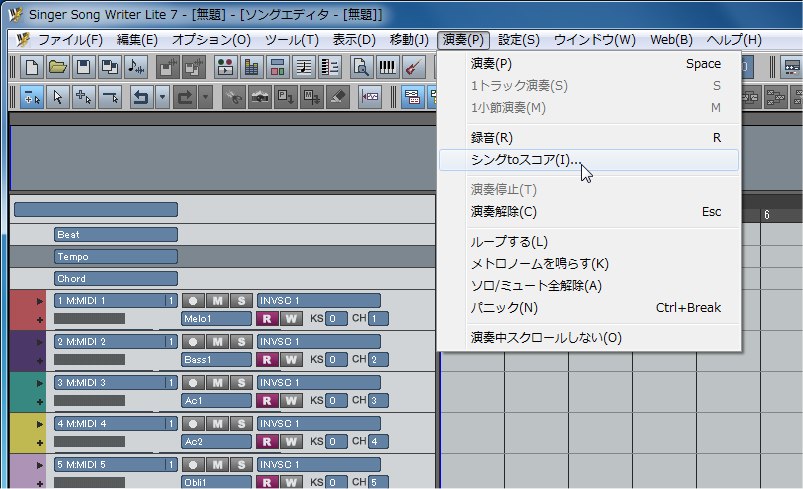Image resolution: width=803 pixels, height=489 pixels.
Task: Create a new song file
Action: 32,67
